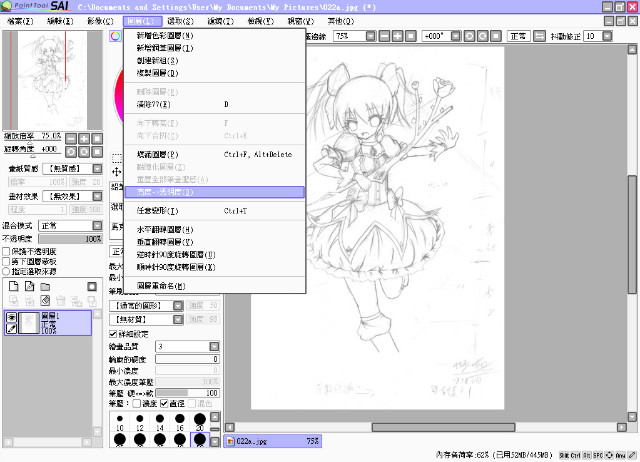Open the 通常的圓形 brush shape dropdown

[178, 306]
